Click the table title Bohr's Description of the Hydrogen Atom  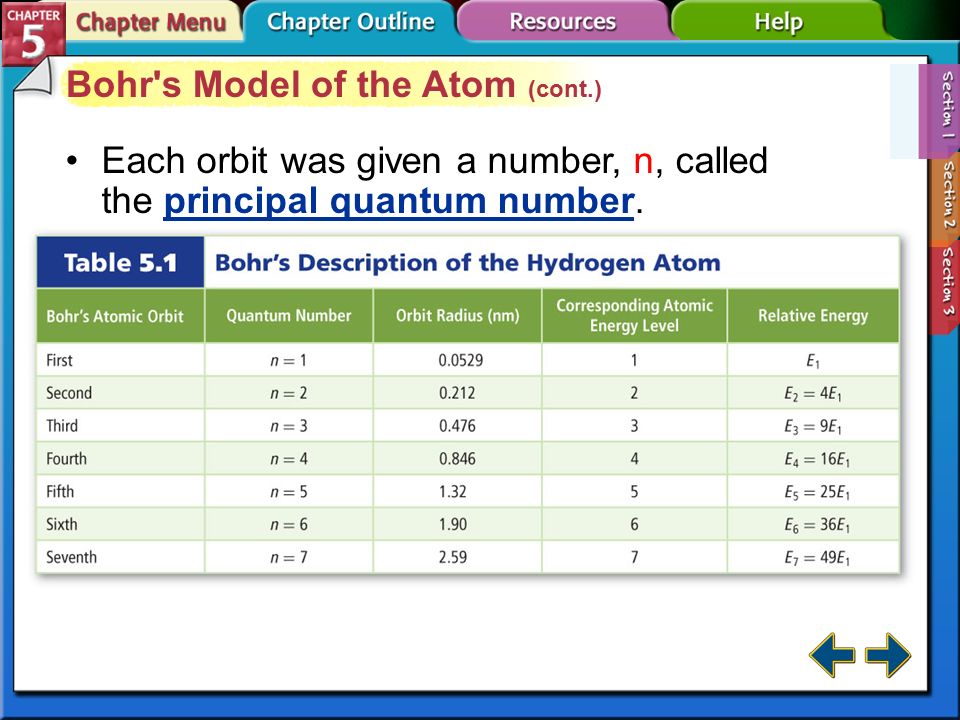(x=468, y=263)
